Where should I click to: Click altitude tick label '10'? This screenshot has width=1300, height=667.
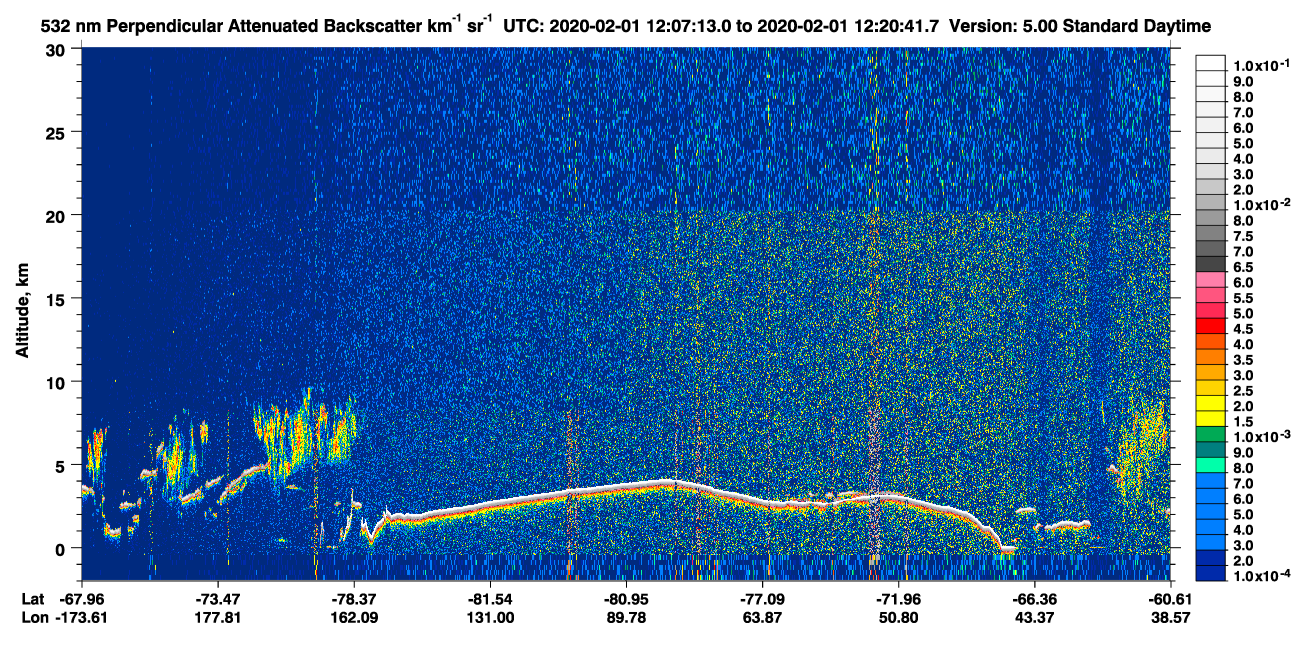[57, 381]
